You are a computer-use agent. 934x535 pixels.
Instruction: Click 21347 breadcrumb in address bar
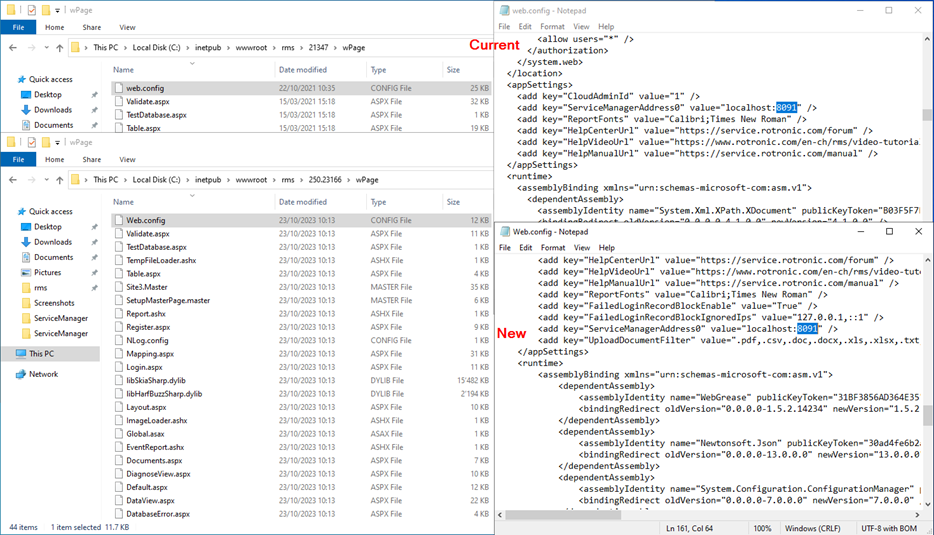pyautogui.click(x=318, y=48)
